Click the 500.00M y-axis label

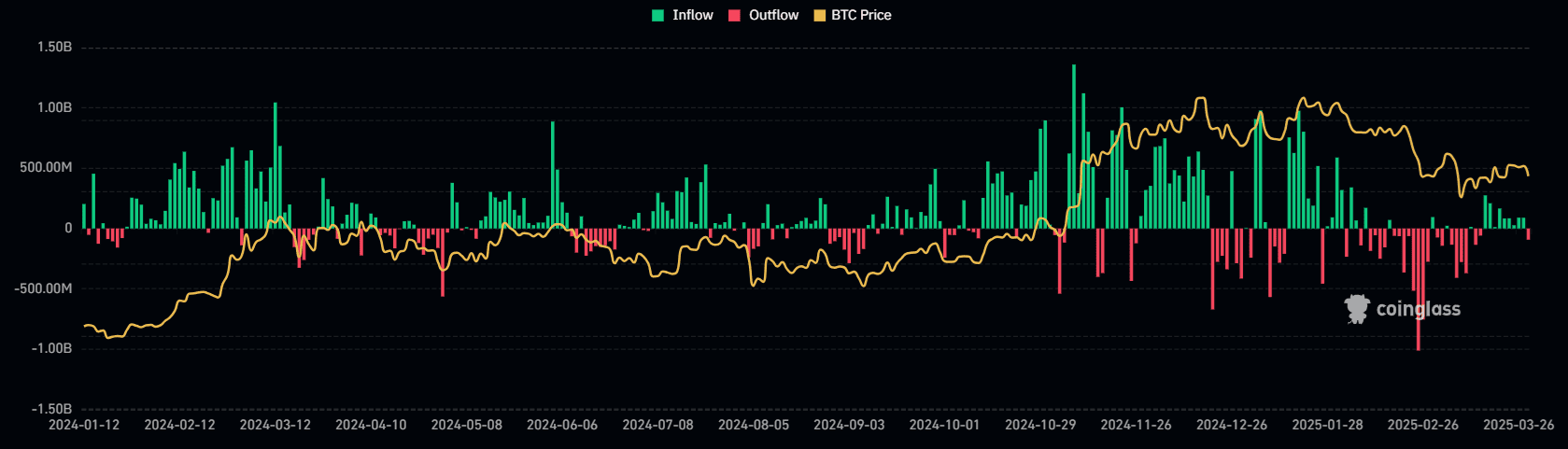point(46,168)
